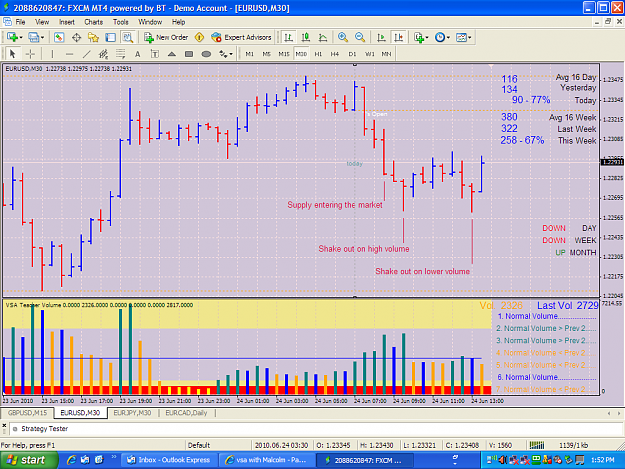
Task: Insert a rectangle shape
Action: [189, 54]
